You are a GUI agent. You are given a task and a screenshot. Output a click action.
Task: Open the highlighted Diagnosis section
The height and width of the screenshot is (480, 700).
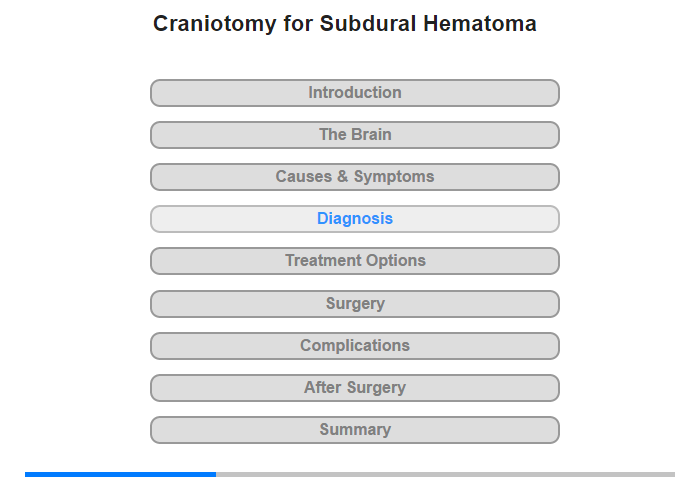(x=354, y=219)
